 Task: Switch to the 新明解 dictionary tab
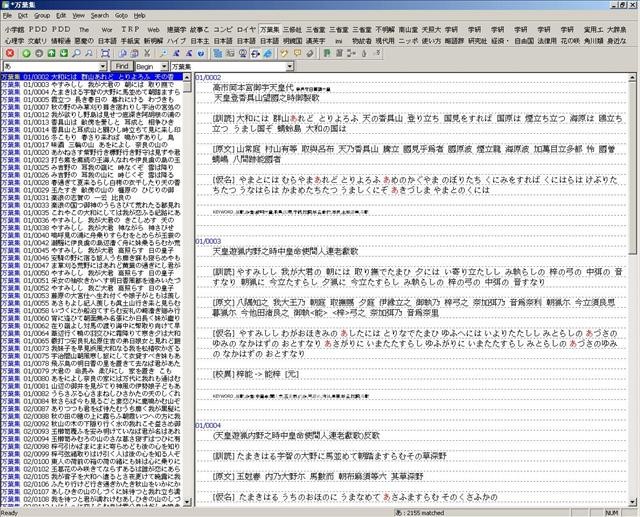(x=153, y=41)
